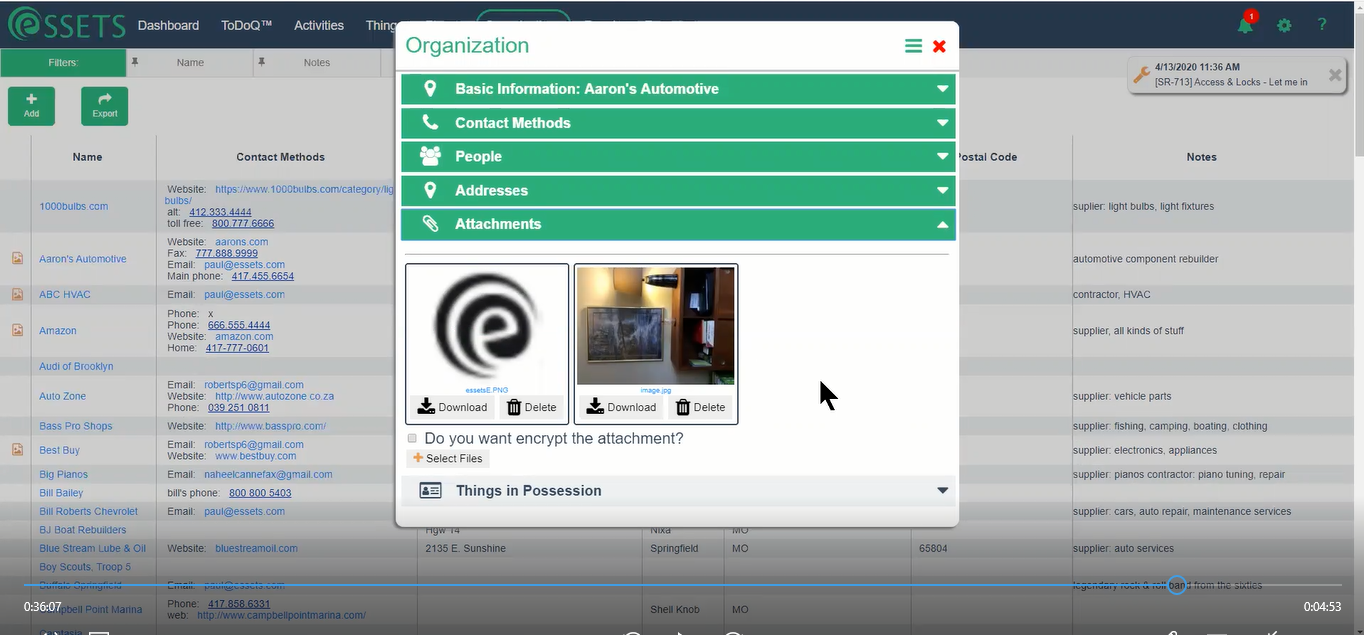Click the naheelcannefax@gmail.com email link
Screen dimensions: 1364x635
pos(269,474)
